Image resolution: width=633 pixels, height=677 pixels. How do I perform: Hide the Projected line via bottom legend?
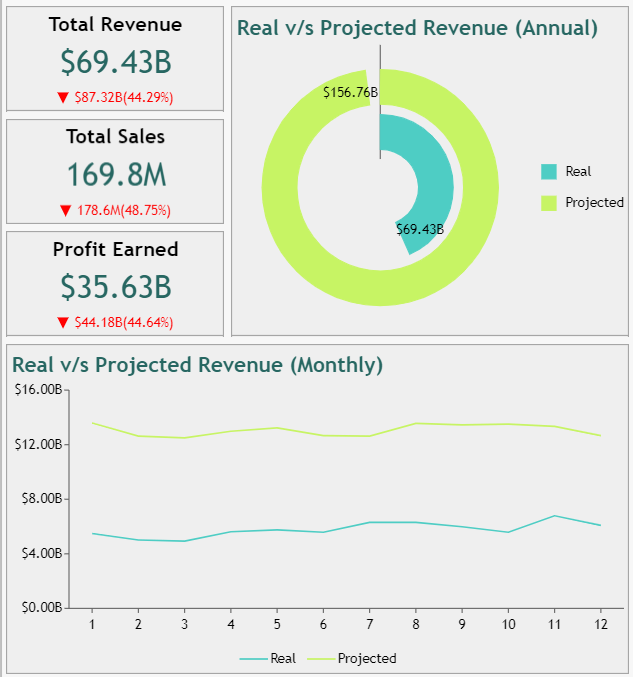[366, 658]
